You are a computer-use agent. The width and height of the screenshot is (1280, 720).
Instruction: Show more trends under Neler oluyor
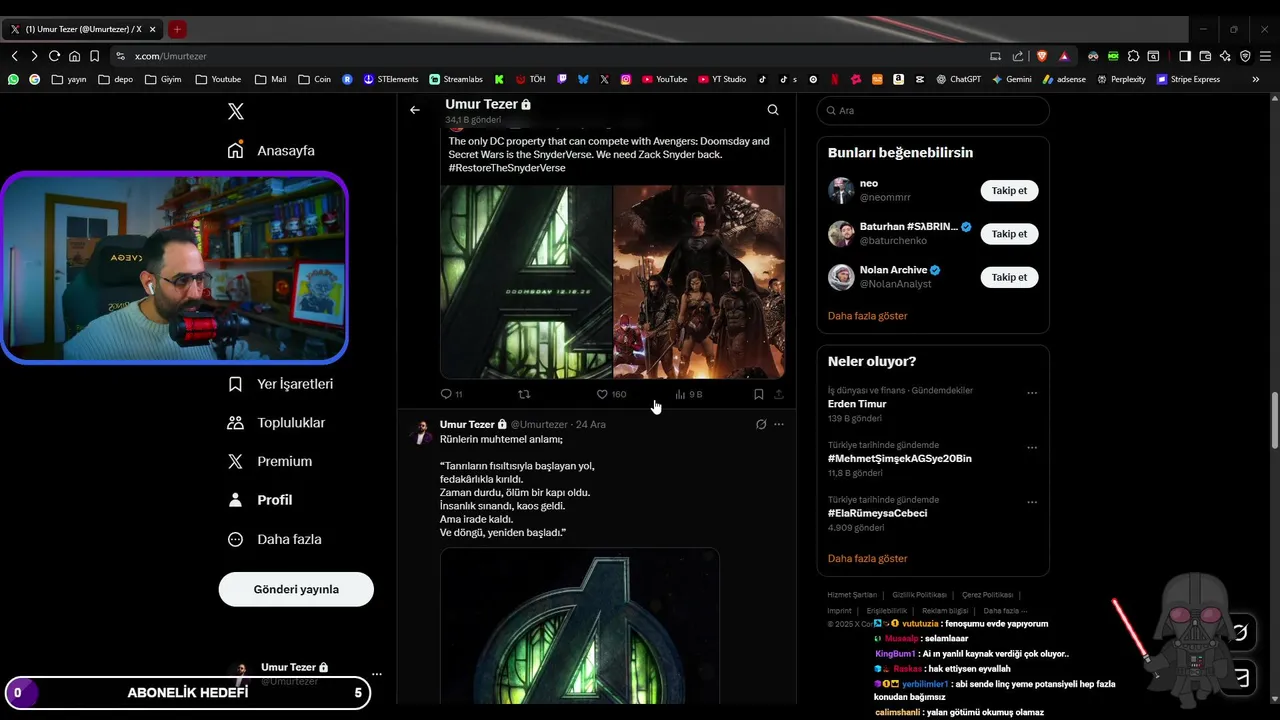tap(867, 559)
